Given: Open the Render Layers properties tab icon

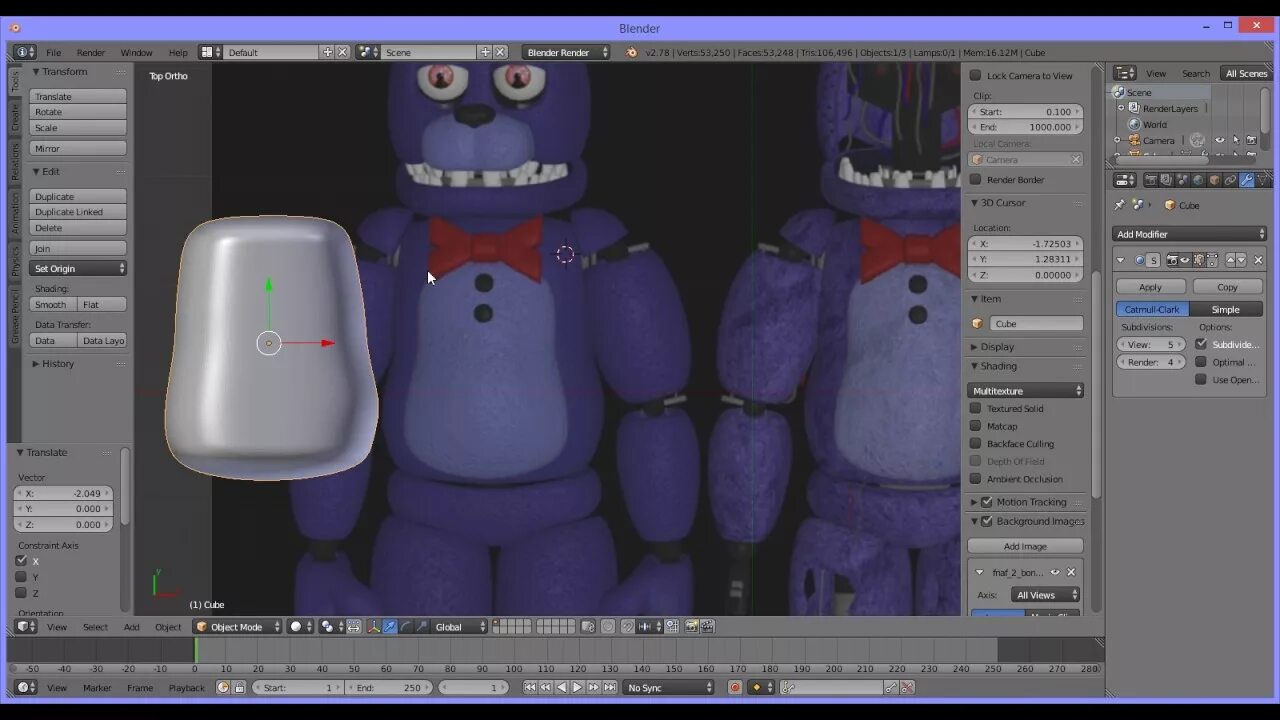Looking at the screenshot, I should (x=1166, y=180).
